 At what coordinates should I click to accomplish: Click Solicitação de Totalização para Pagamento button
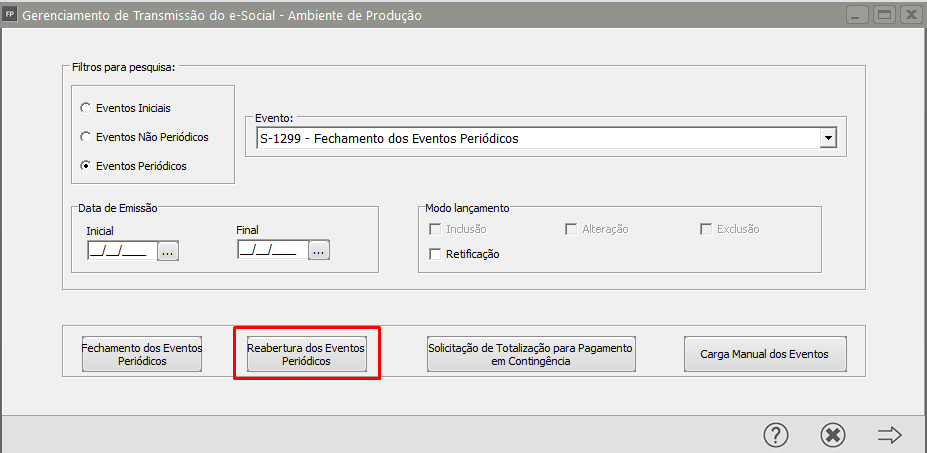(x=531, y=354)
